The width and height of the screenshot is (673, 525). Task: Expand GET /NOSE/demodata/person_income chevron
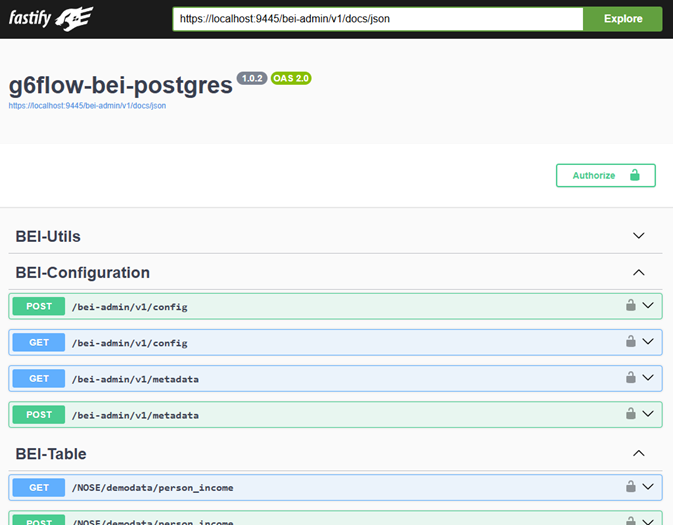click(648, 486)
